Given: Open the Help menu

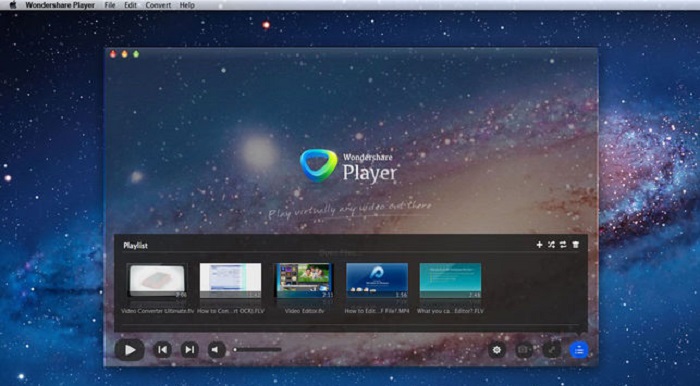Looking at the screenshot, I should click(187, 5).
